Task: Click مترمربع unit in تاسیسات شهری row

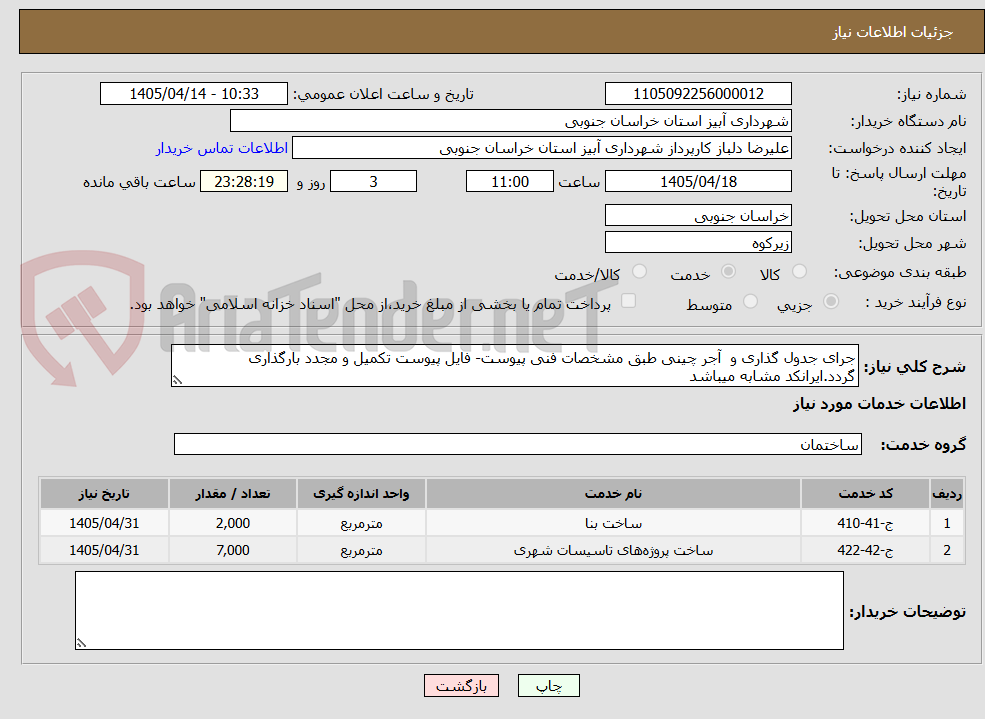Action: coord(361,550)
